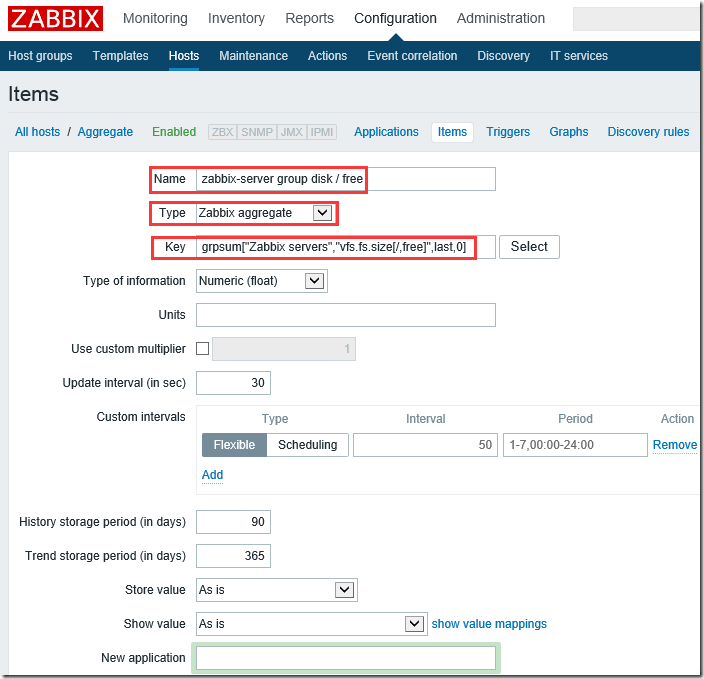Select Scheduling custom interval type
Viewport: 704px width, 679px height.
(x=308, y=445)
